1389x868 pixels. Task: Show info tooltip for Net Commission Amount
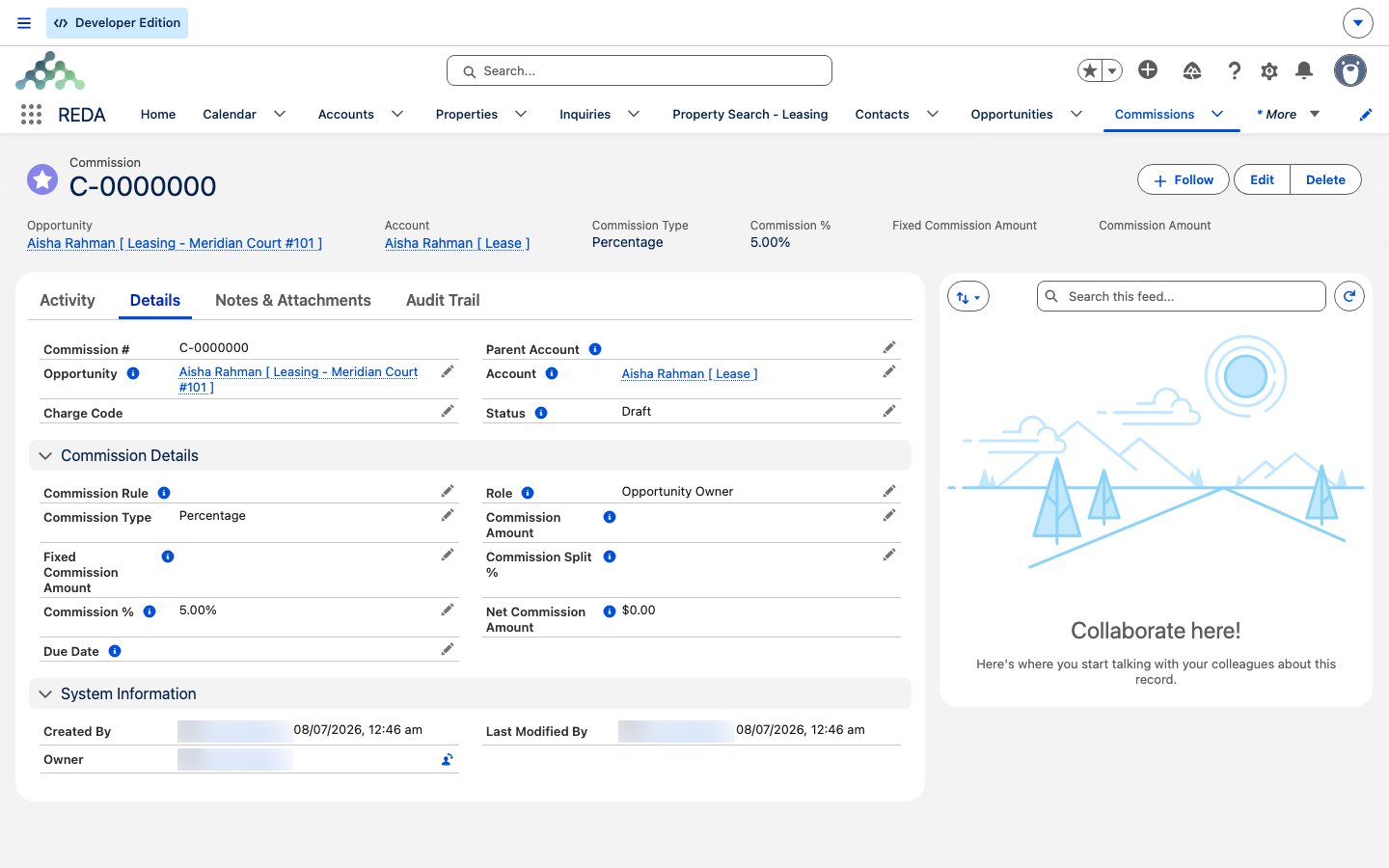610,611
